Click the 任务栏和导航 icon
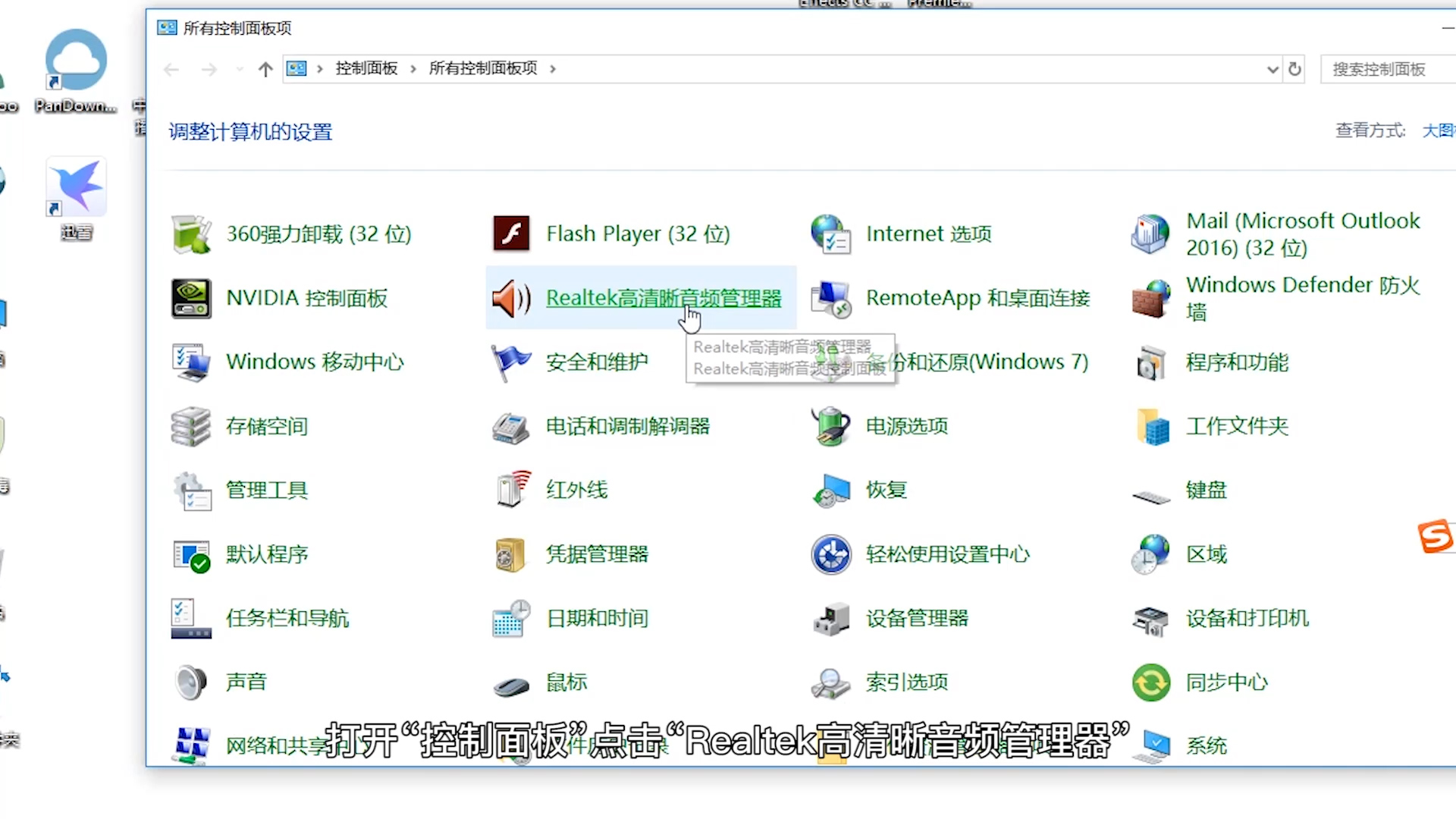The width and height of the screenshot is (1456, 819). pos(191,618)
